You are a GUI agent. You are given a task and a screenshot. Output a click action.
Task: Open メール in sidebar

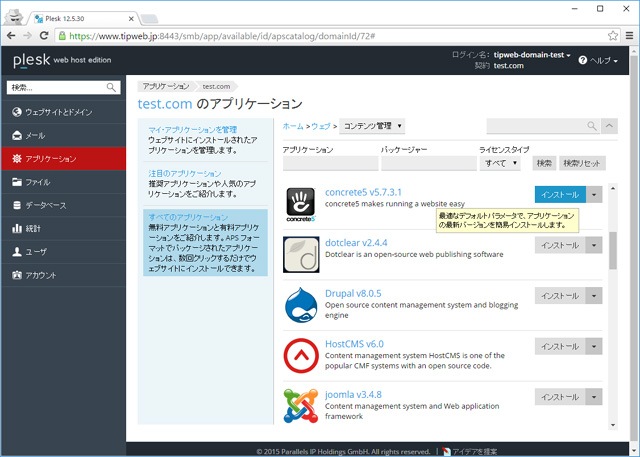tap(64, 135)
